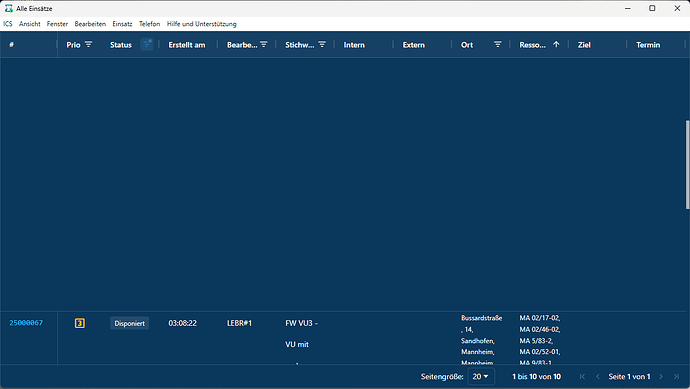Go to next page
This screenshot has height=389, width=690.
pyautogui.click(x=661, y=377)
